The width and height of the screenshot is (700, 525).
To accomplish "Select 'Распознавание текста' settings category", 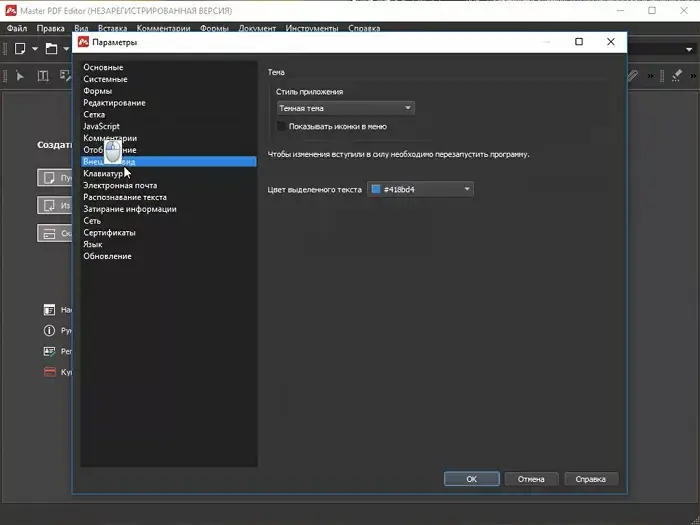I will [125, 197].
